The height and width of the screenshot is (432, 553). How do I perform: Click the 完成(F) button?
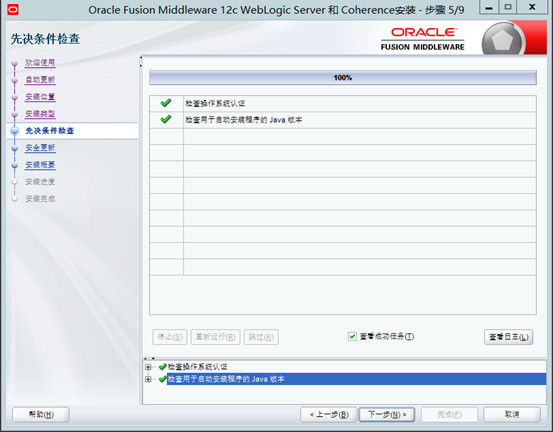click(x=449, y=415)
